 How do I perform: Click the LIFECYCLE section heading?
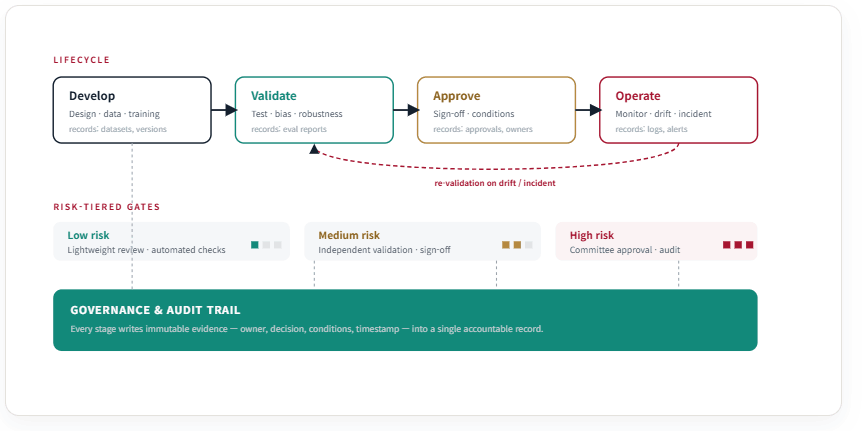[x=81, y=60]
